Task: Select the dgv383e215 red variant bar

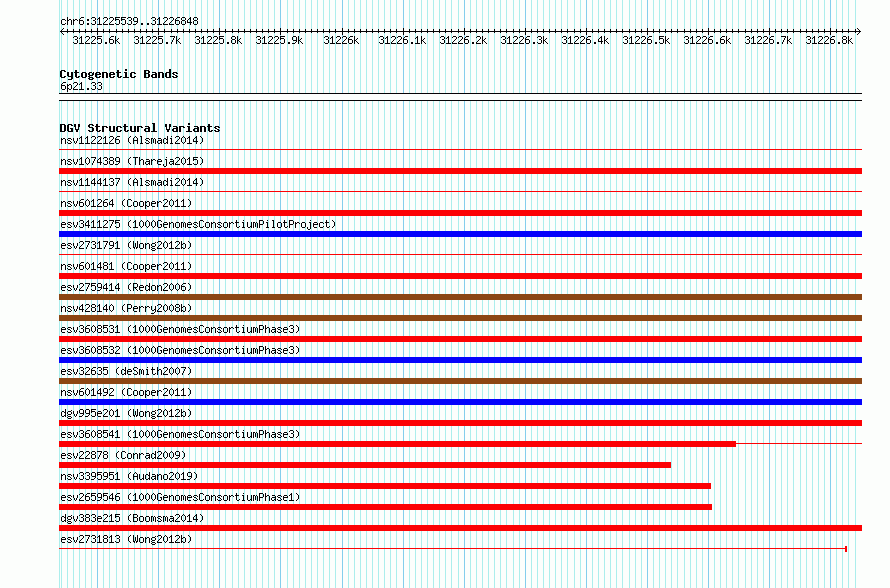Action: 460,528
